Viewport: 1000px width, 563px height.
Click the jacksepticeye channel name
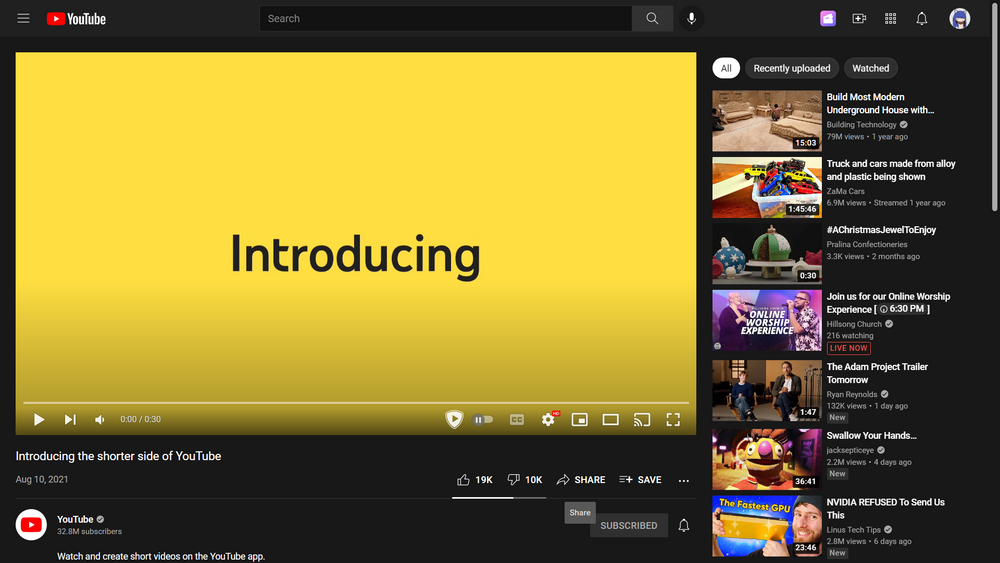(x=850, y=450)
